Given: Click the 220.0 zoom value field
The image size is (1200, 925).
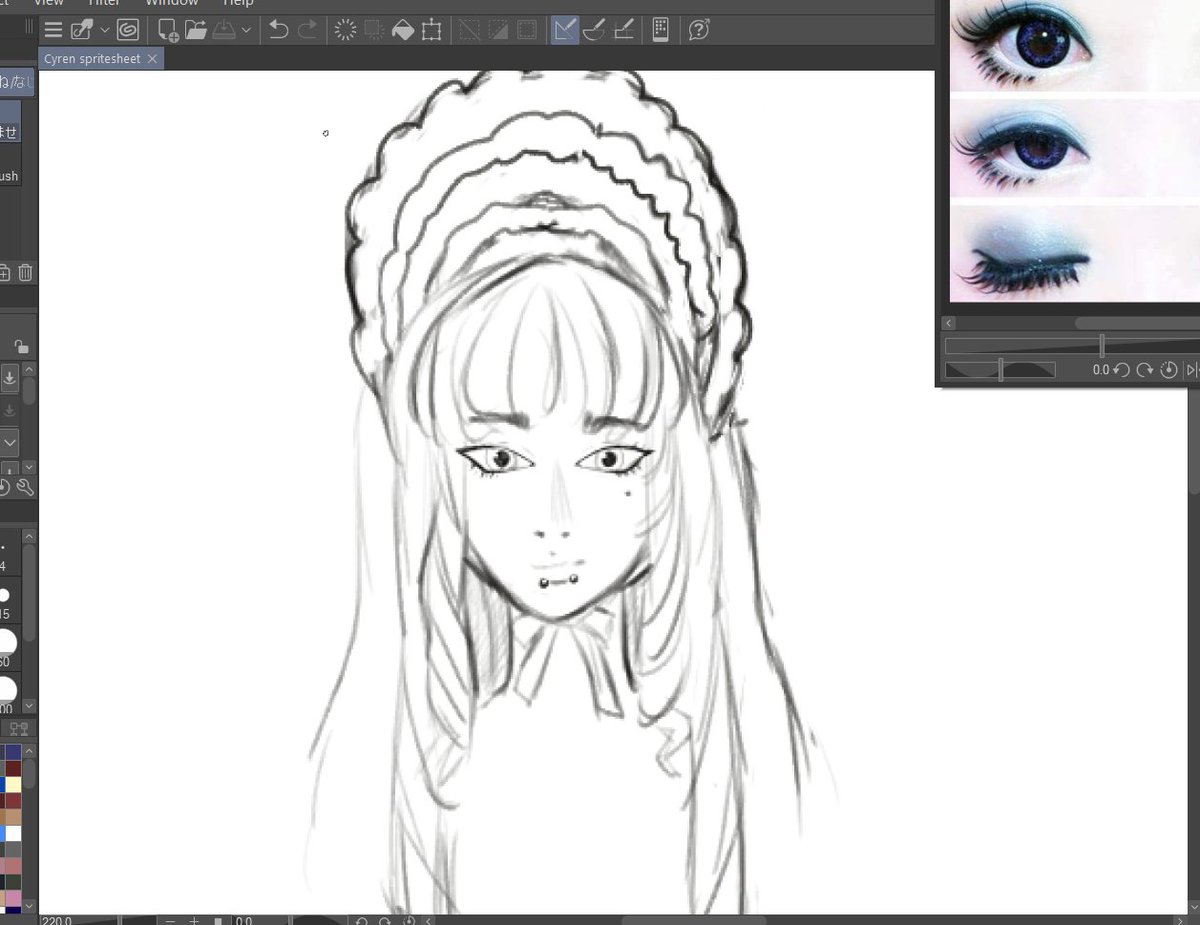Looking at the screenshot, I should 58,920.
